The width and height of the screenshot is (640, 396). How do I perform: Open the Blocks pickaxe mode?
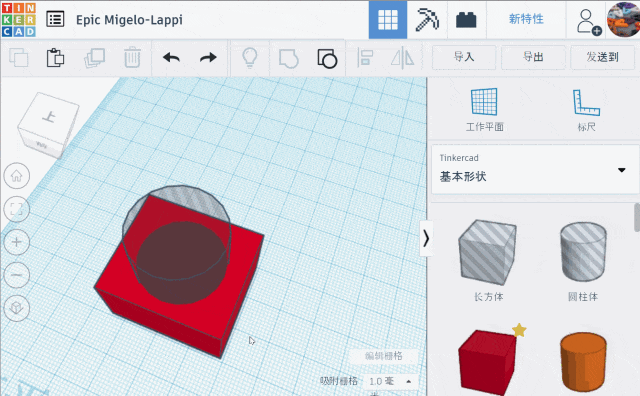coord(427,20)
